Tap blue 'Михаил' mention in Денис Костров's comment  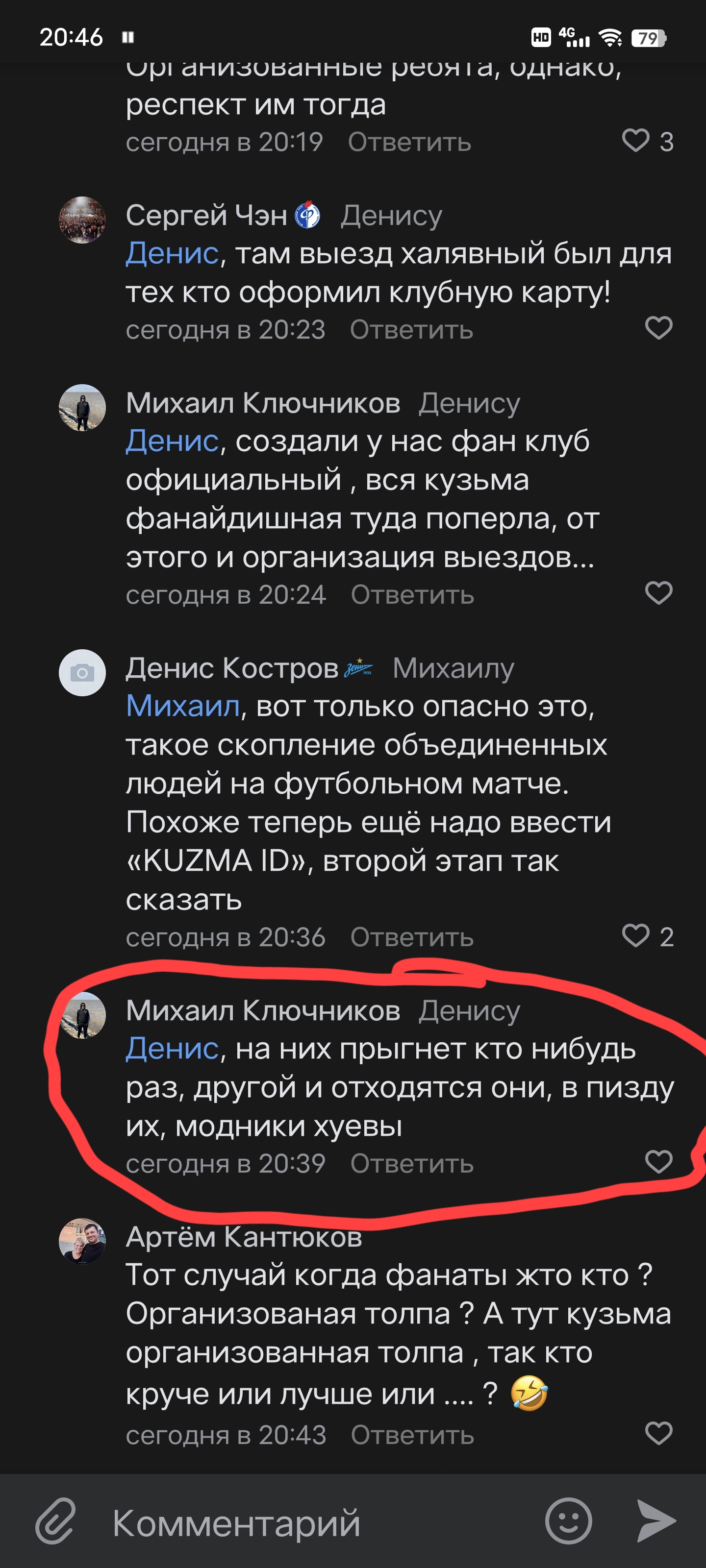(x=183, y=706)
